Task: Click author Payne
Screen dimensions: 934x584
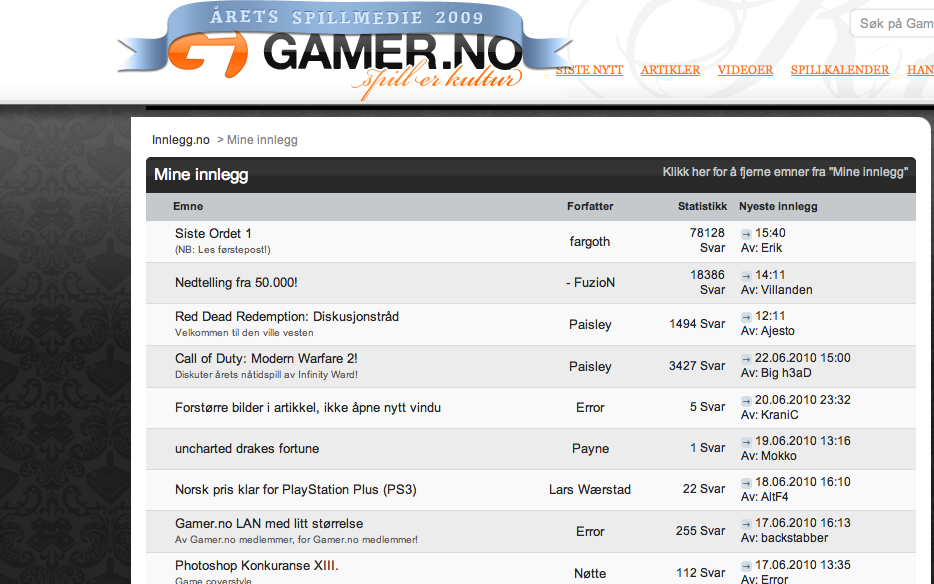Action: point(590,449)
